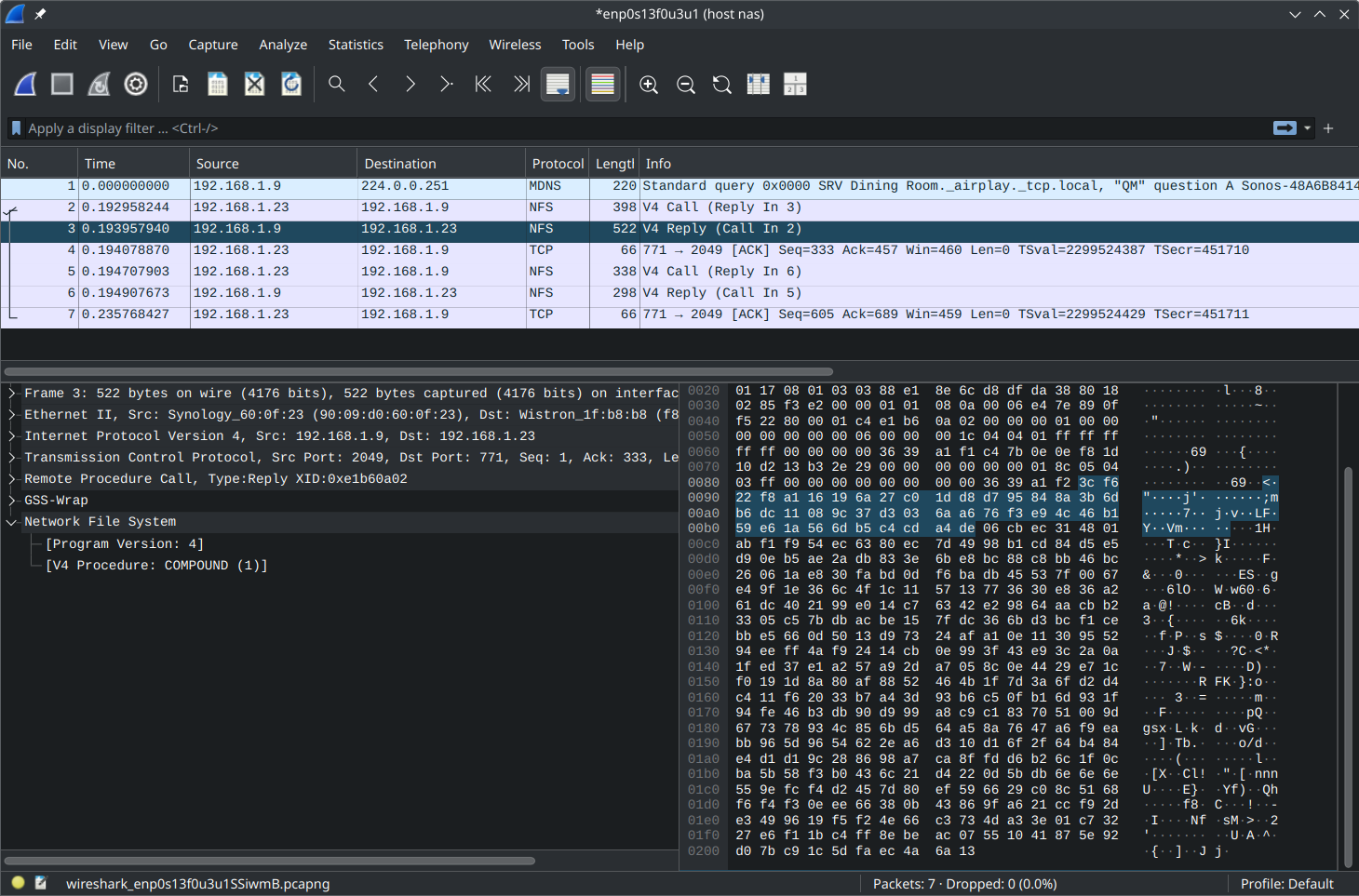Apply the display filter with the arrow button

1285,128
